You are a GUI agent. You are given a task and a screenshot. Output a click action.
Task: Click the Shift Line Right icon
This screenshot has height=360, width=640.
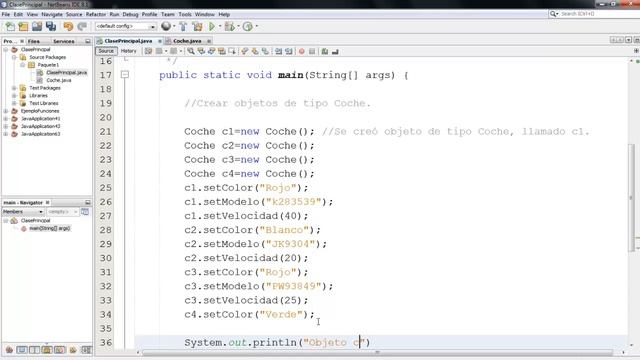[x=289, y=51]
